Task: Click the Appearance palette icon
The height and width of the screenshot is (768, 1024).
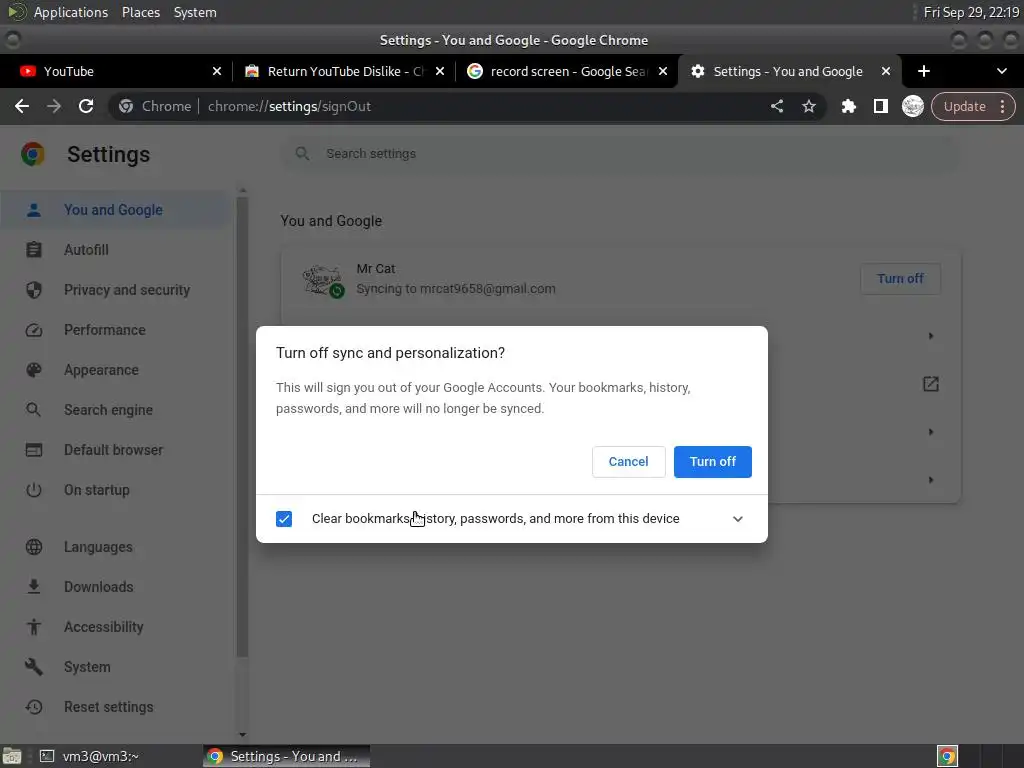Action: click(x=33, y=370)
